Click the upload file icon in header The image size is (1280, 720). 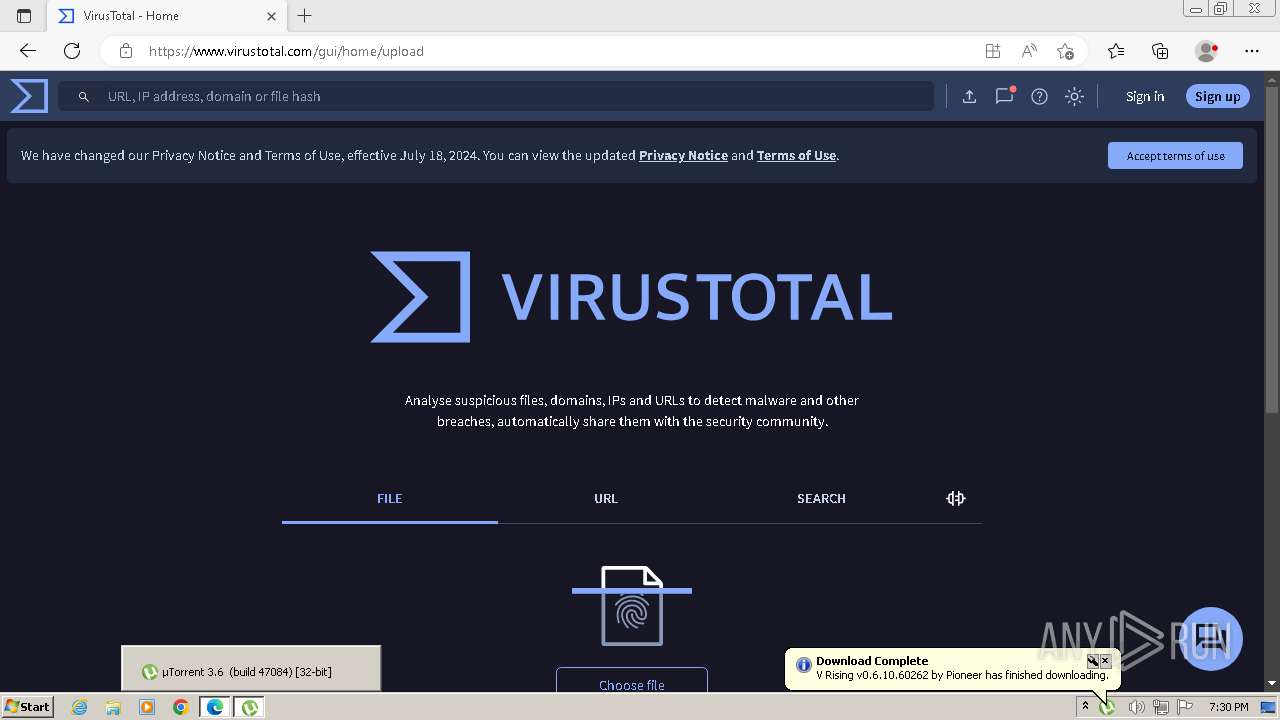pyautogui.click(x=969, y=96)
